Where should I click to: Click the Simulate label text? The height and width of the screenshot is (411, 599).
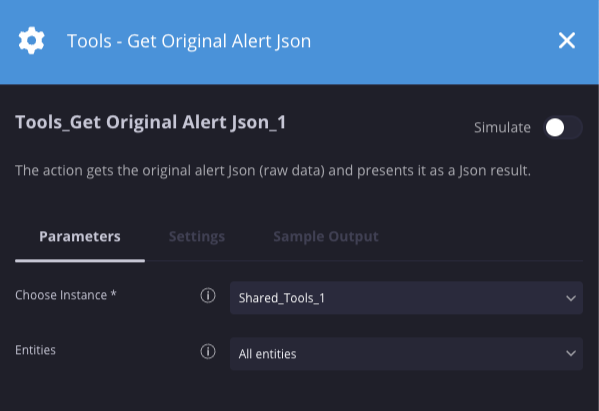click(502, 127)
